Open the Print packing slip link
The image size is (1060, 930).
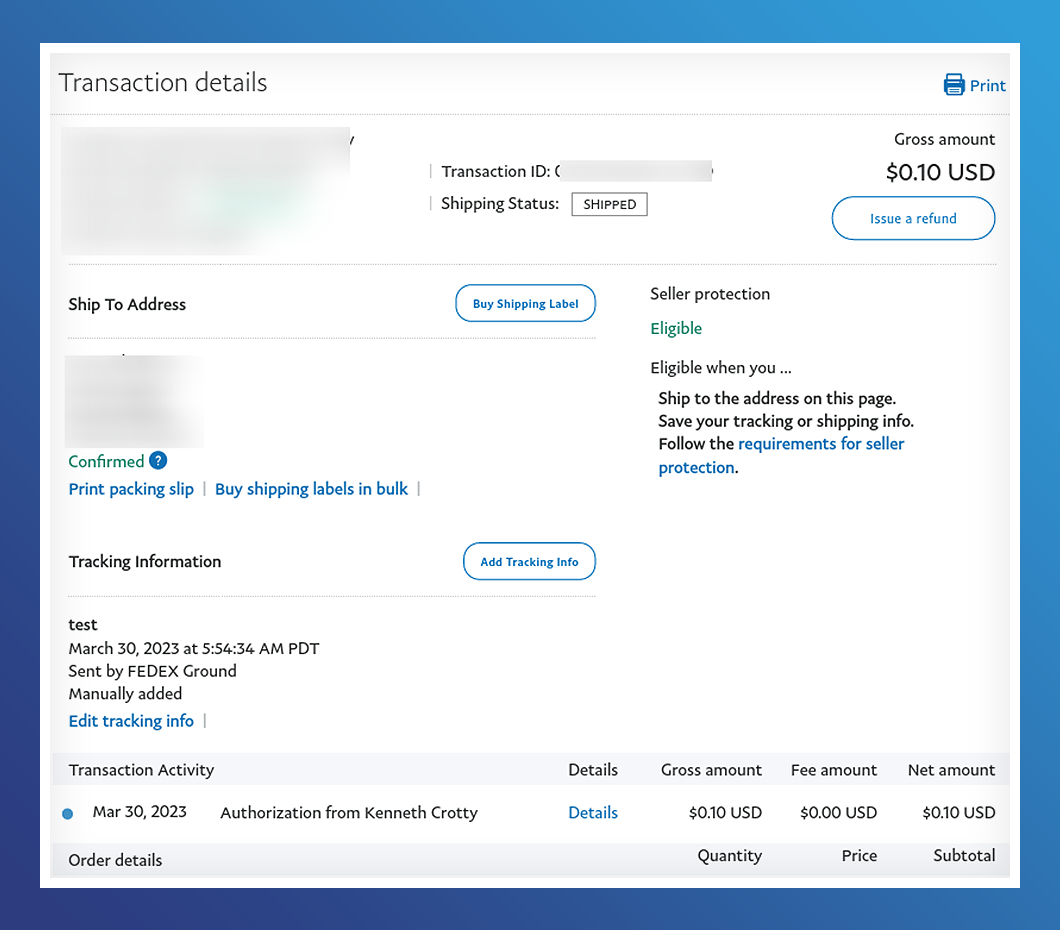(x=131, y=489)
